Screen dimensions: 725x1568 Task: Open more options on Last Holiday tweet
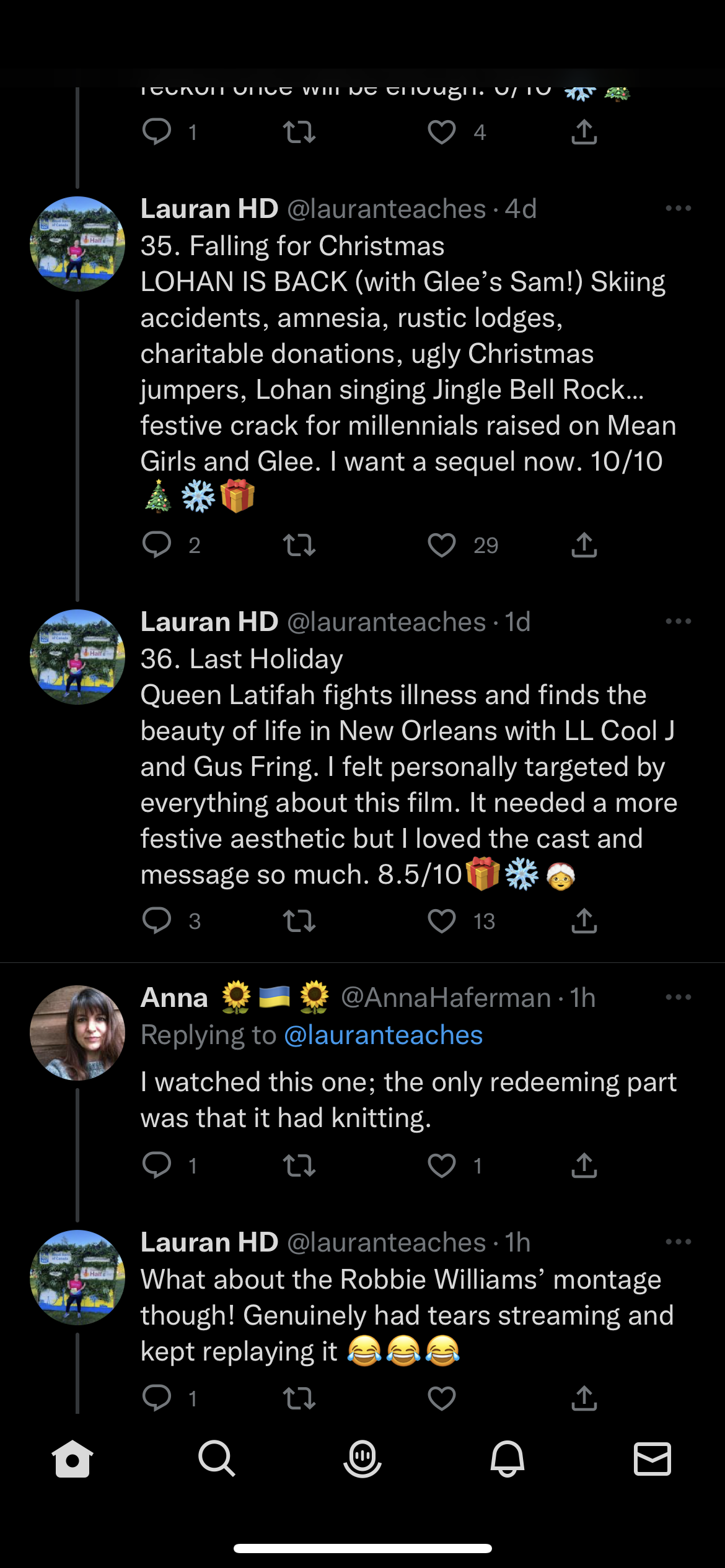pos(678,622)
